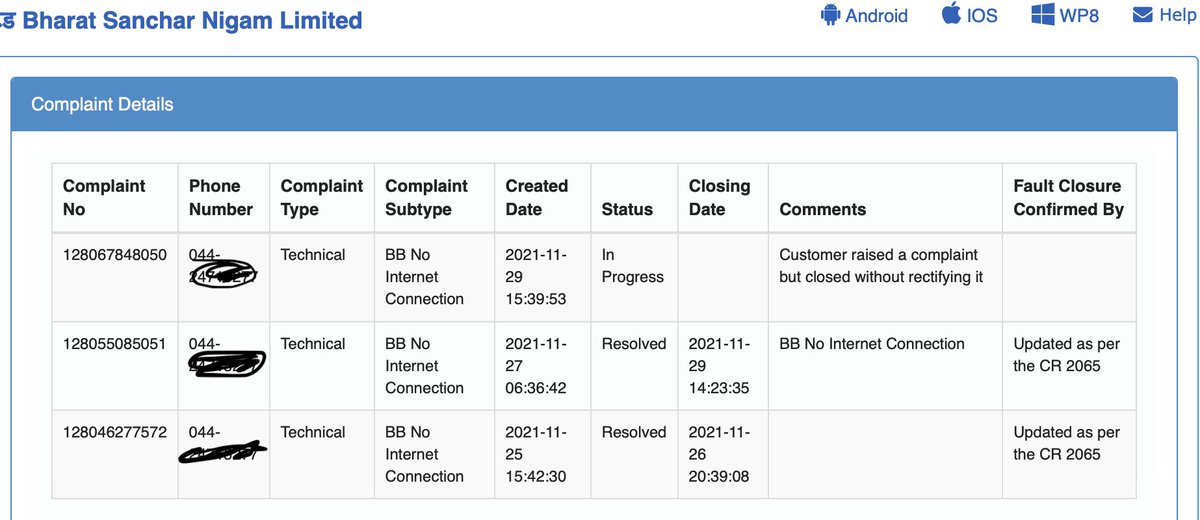Open the Help link

point(1164,15)
